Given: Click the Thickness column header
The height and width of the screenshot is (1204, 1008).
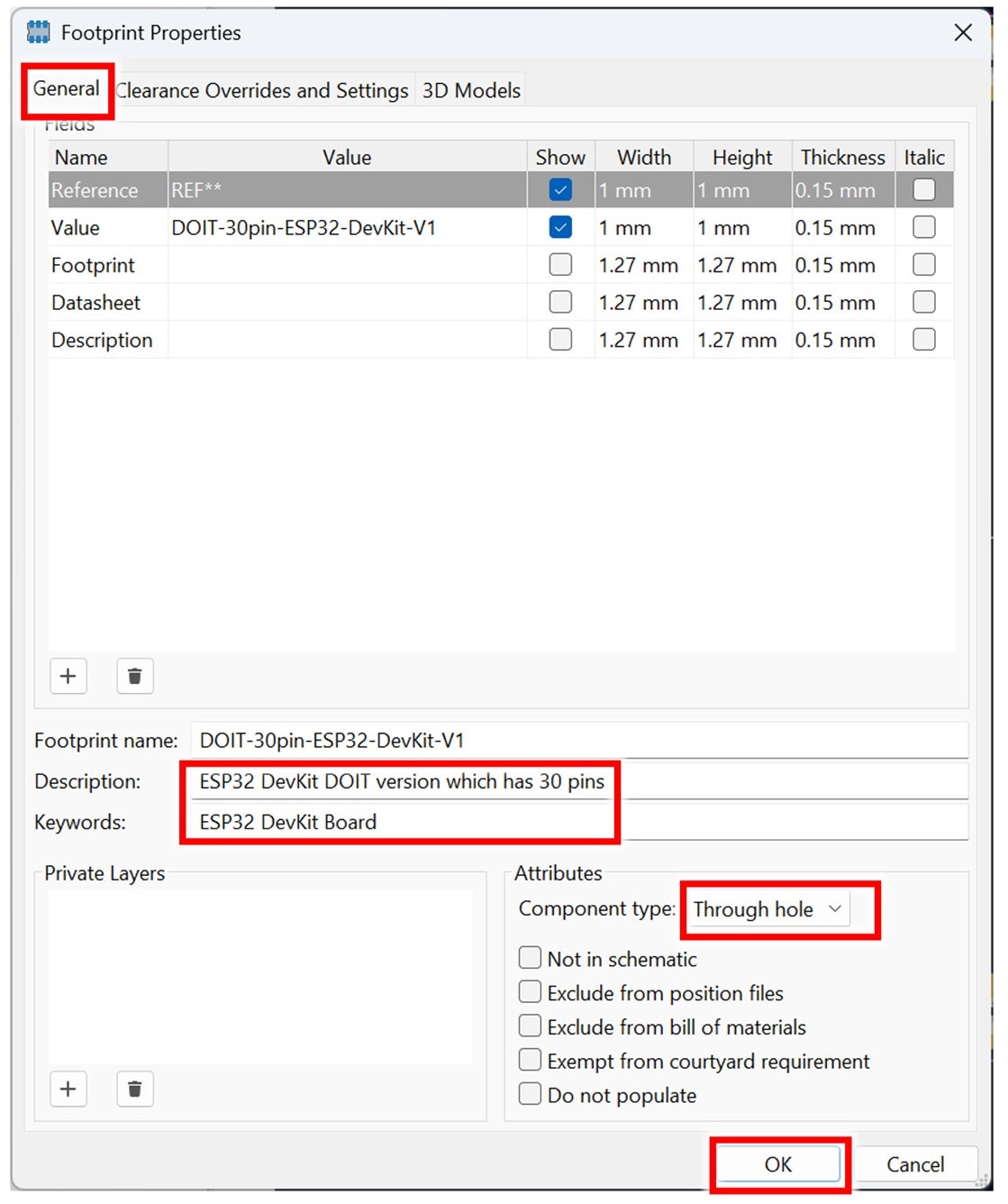Looking at the screenshot, I should 843,157.
